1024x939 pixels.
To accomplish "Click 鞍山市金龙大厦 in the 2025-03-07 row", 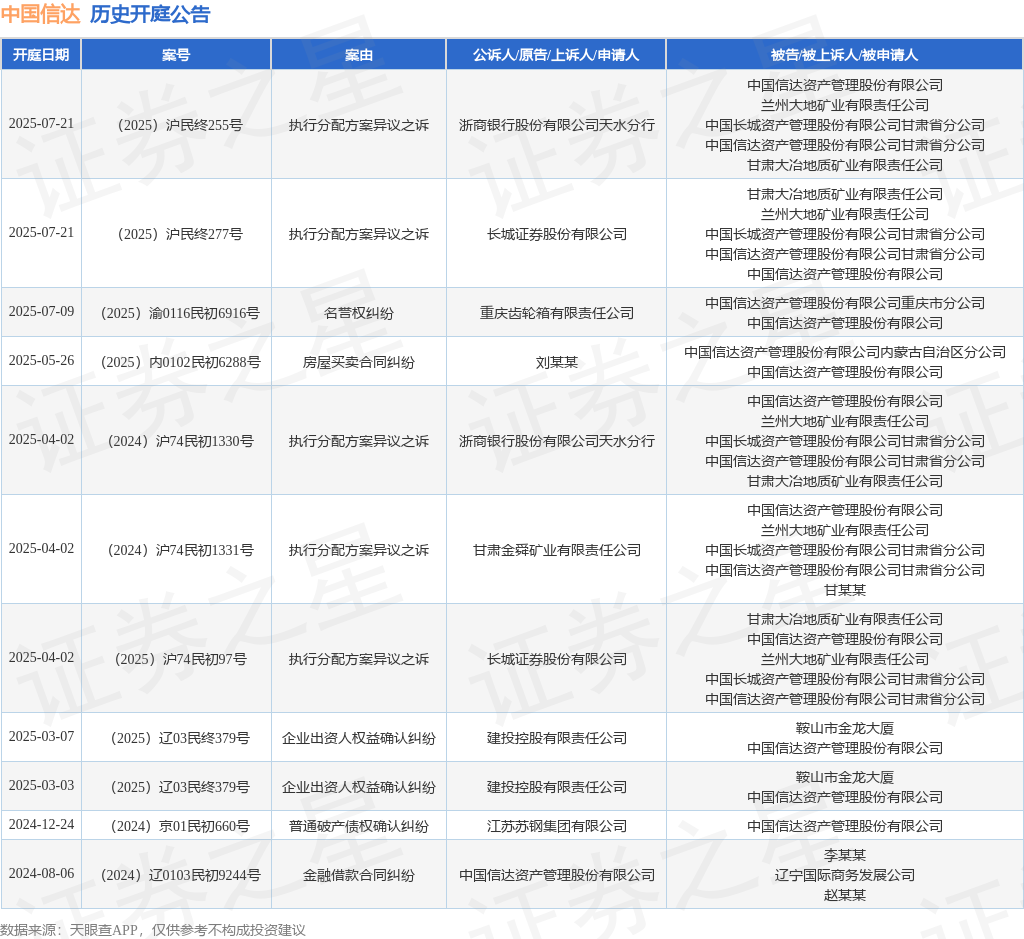I will (x=844, y=728).
